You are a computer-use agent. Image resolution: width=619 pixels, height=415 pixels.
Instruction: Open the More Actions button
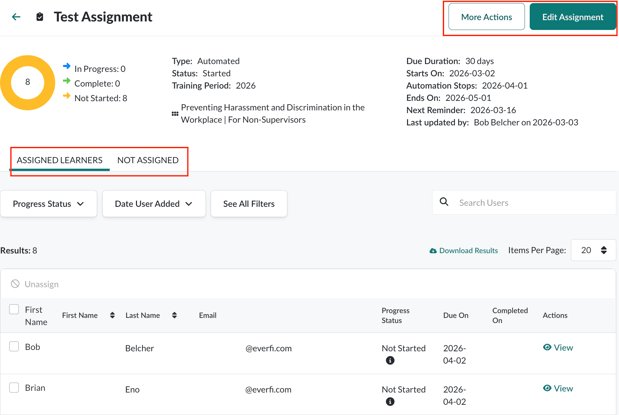[486, 17]
